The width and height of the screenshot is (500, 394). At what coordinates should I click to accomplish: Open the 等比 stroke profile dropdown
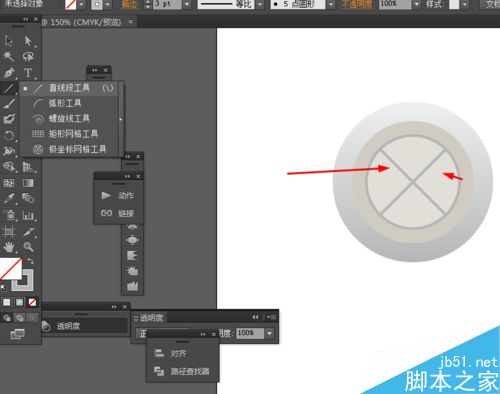(x=260, y=5)
